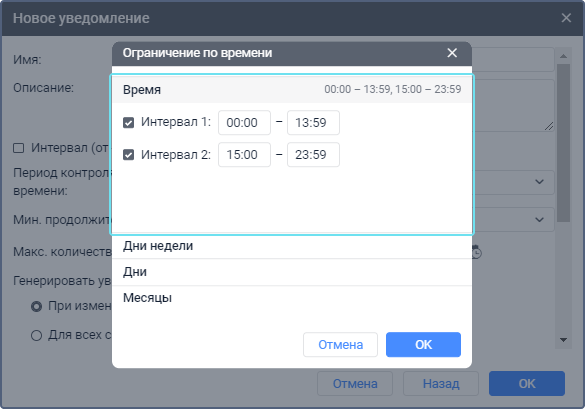Select the Для всех radio option
Screen dimensions: 585x409
pos(36,335)
